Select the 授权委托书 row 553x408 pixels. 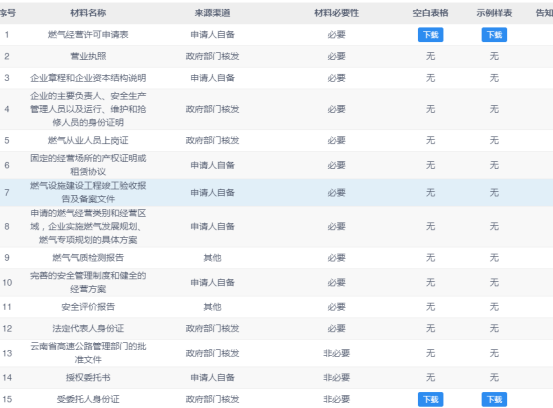276,378
